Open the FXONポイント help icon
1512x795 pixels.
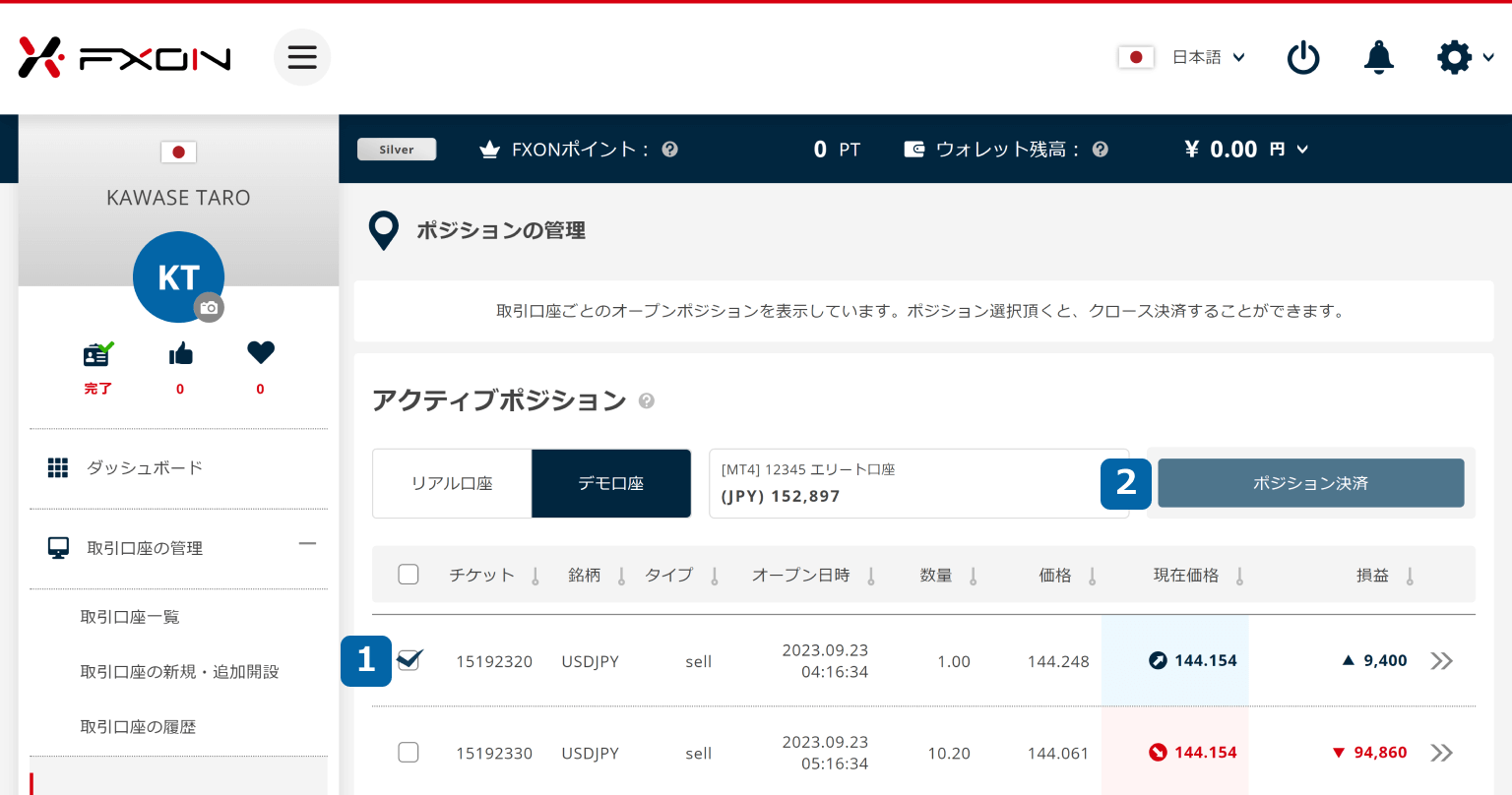(x=670, y=150)
